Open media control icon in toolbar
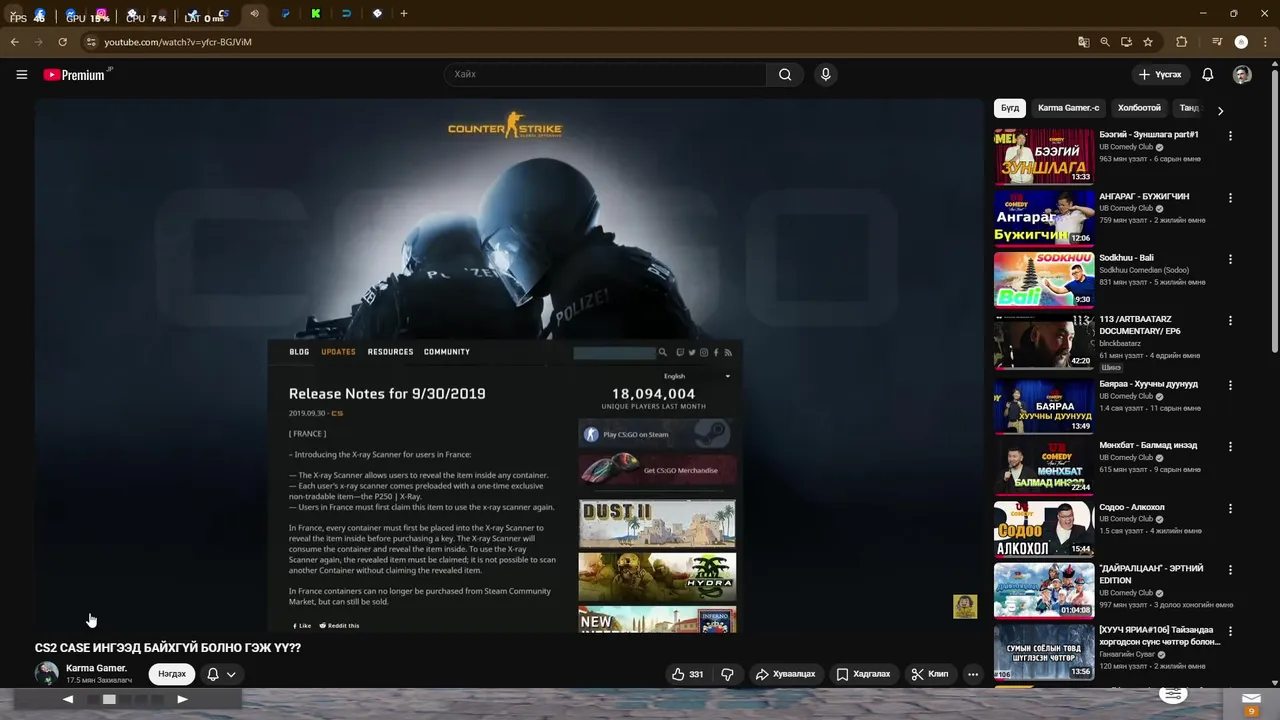 coord(1217,42)
